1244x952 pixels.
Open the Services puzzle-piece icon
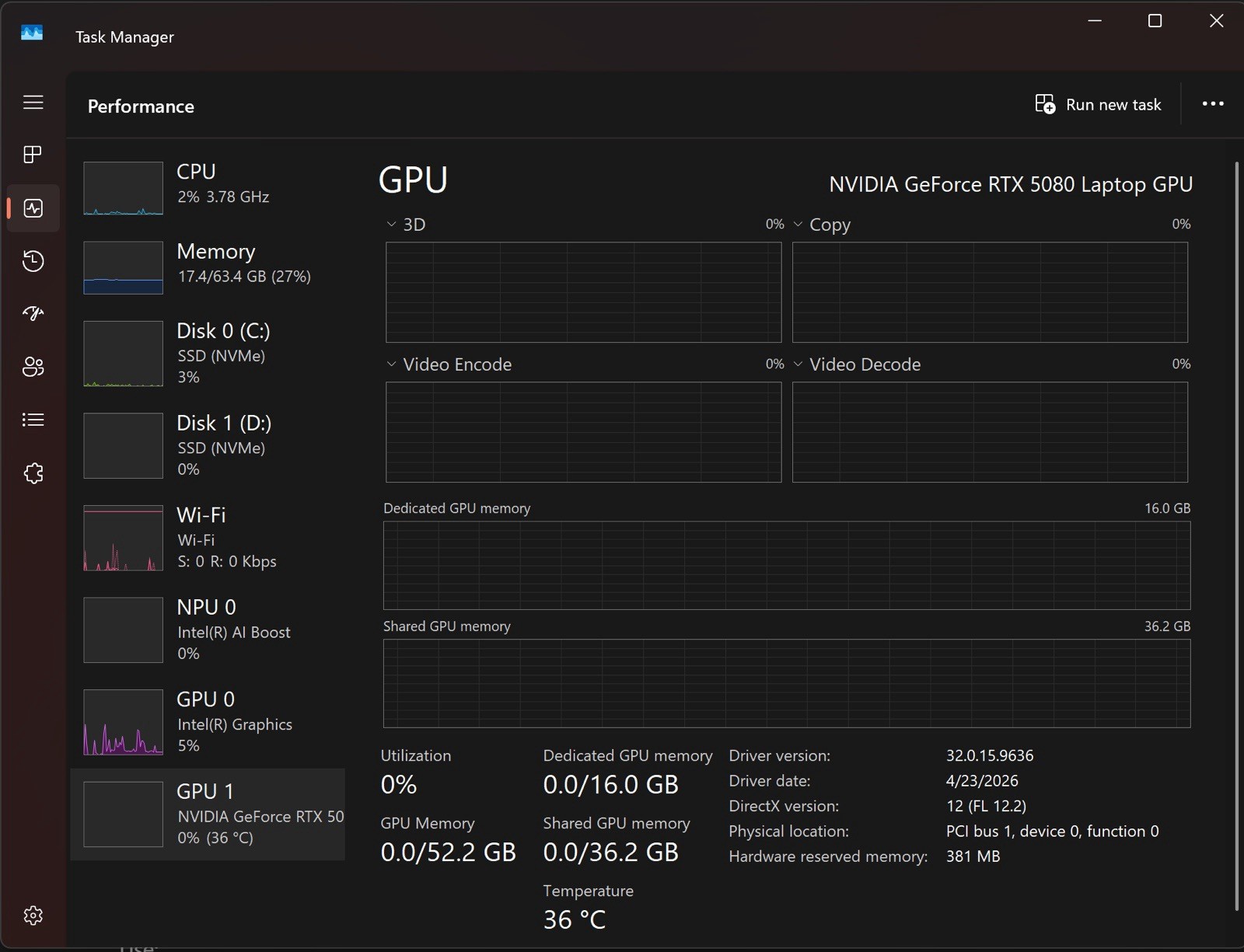tap(33, 473)
